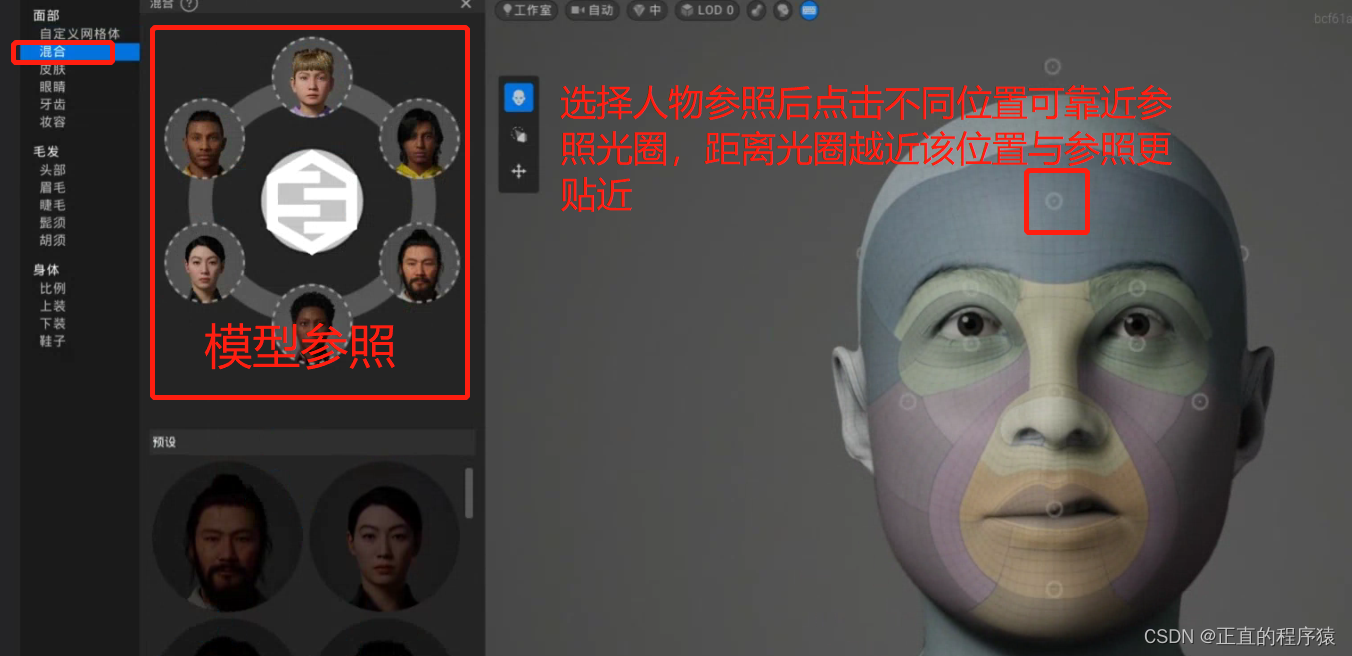Close the 混合 panel with X
The width and height of the screenshot is (1352, 656).
click(x=465, y=4)
